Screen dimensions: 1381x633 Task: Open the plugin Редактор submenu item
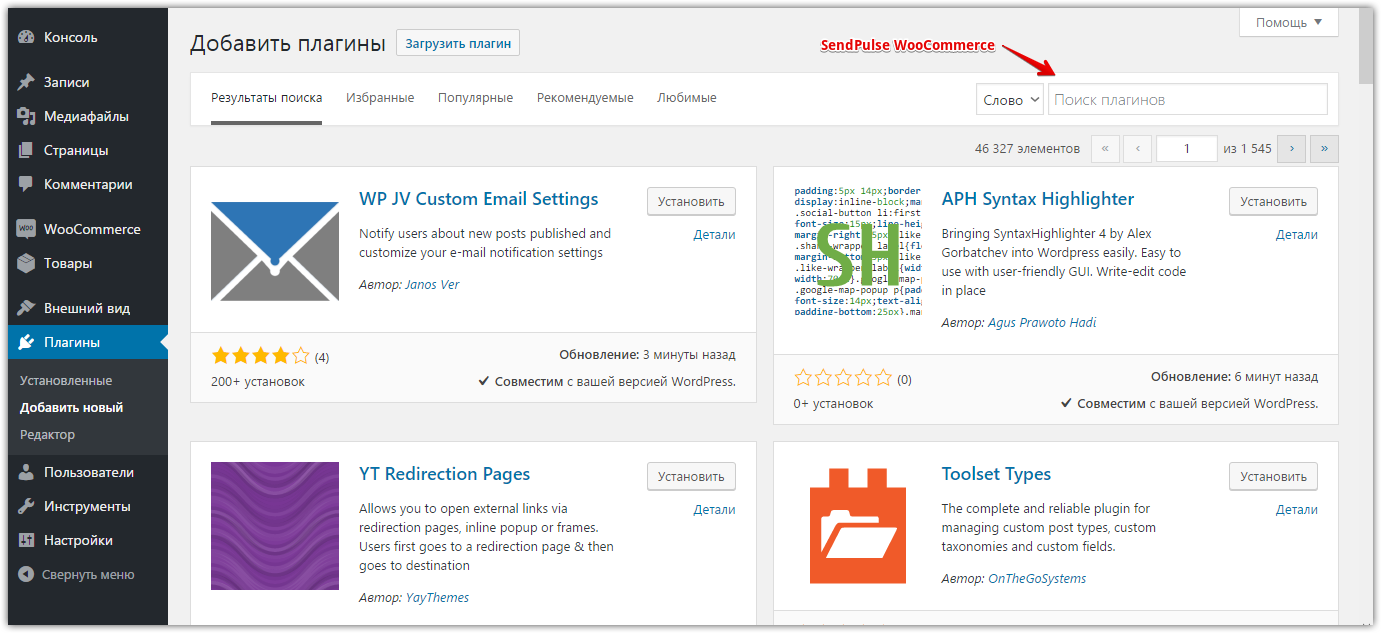tap(47, 435)
